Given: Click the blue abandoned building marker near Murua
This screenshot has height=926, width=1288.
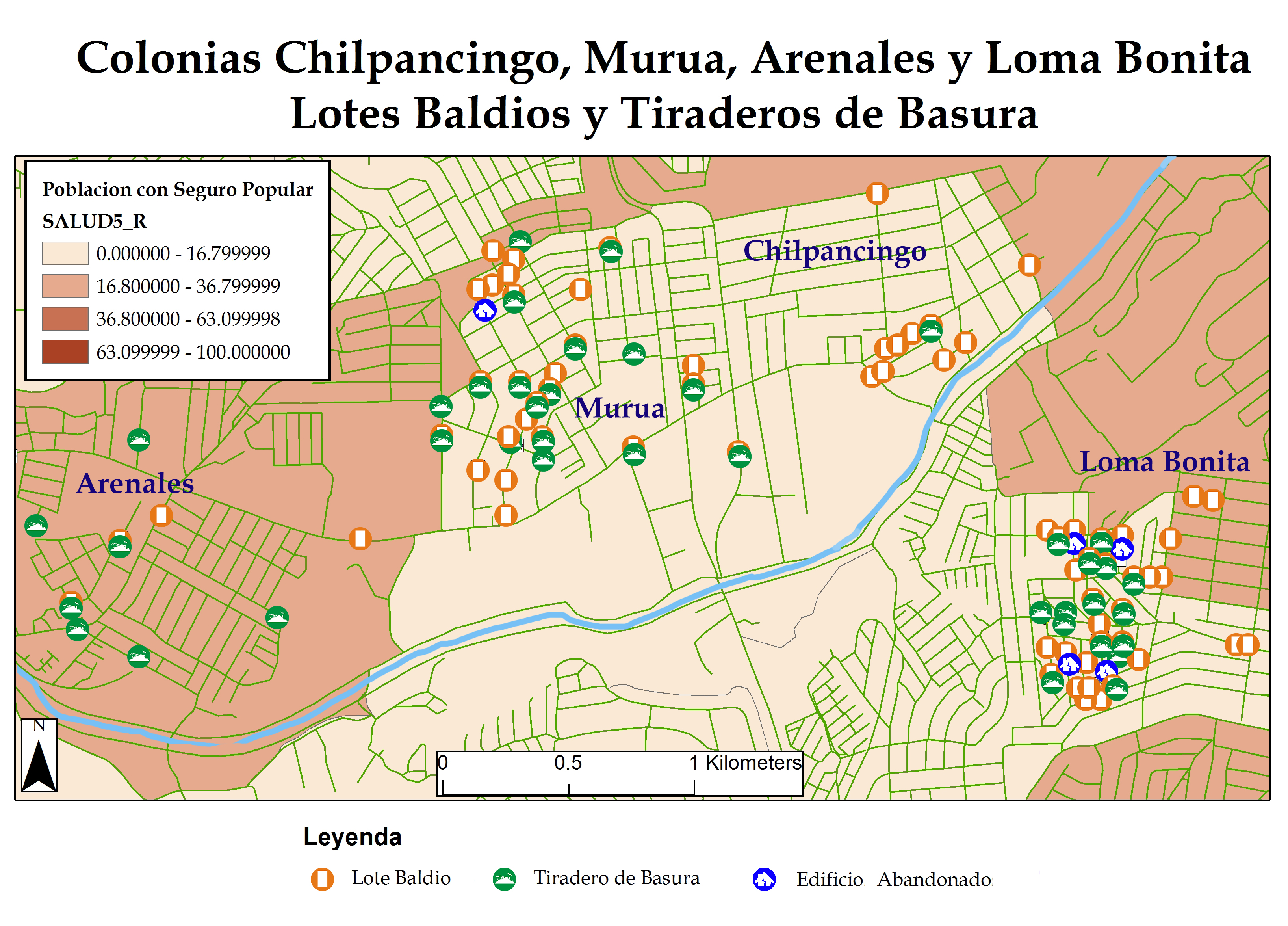Looking at the screenshot, I should click(485, 310).
